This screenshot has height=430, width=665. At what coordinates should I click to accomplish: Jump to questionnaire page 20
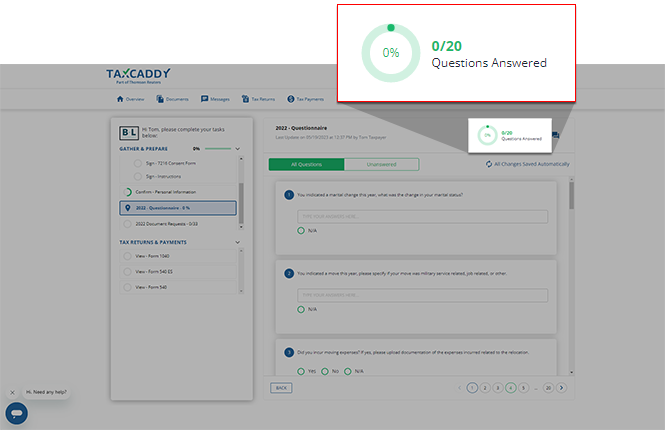[x=548, y=388]
